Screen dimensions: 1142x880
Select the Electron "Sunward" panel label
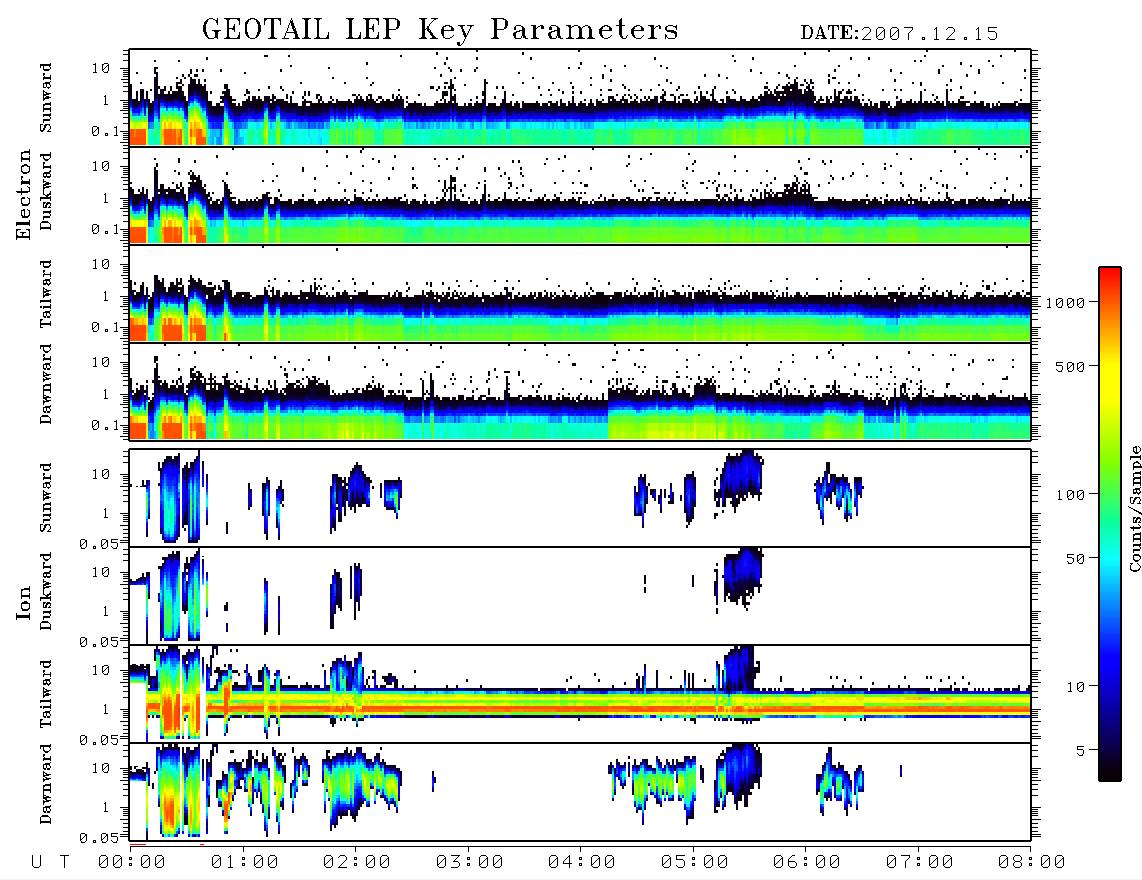(x=46, y=98)
